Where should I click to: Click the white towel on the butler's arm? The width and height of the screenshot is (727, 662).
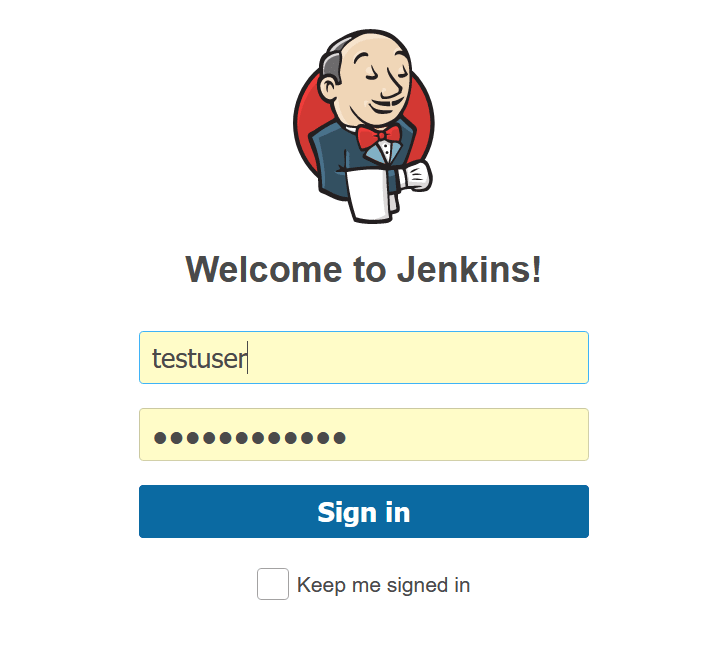point(372,195)
